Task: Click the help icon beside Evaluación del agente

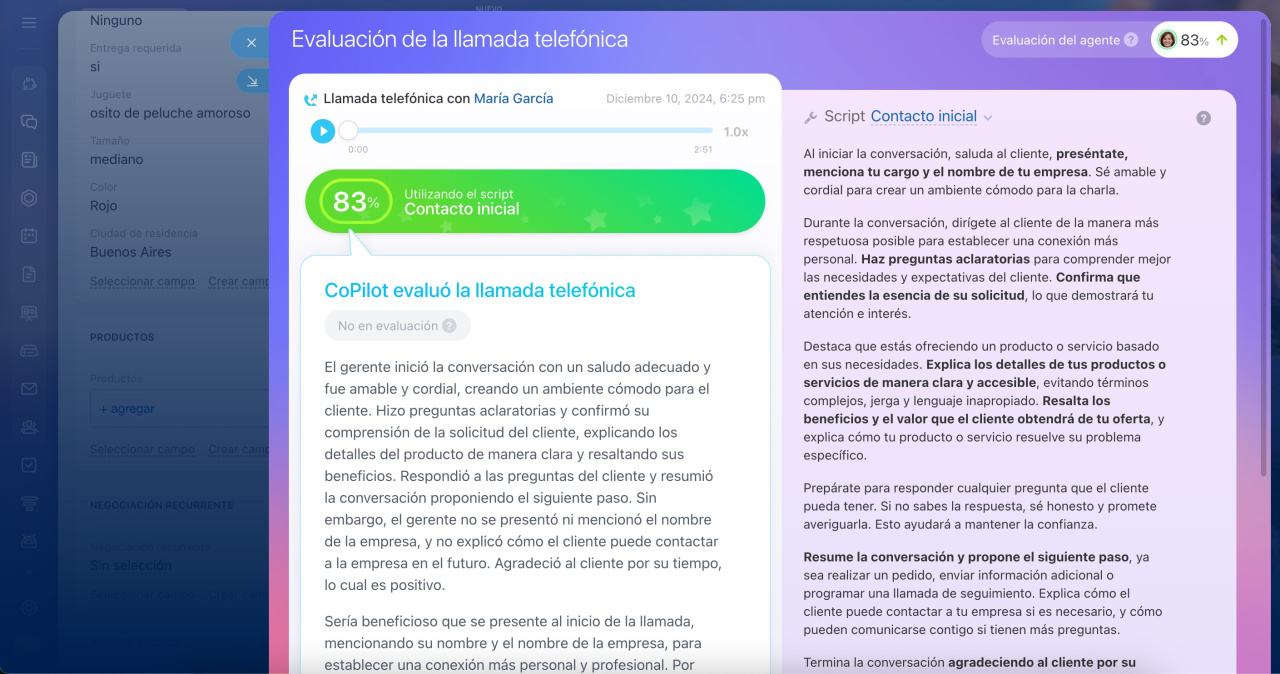Action: point(1131,40)
